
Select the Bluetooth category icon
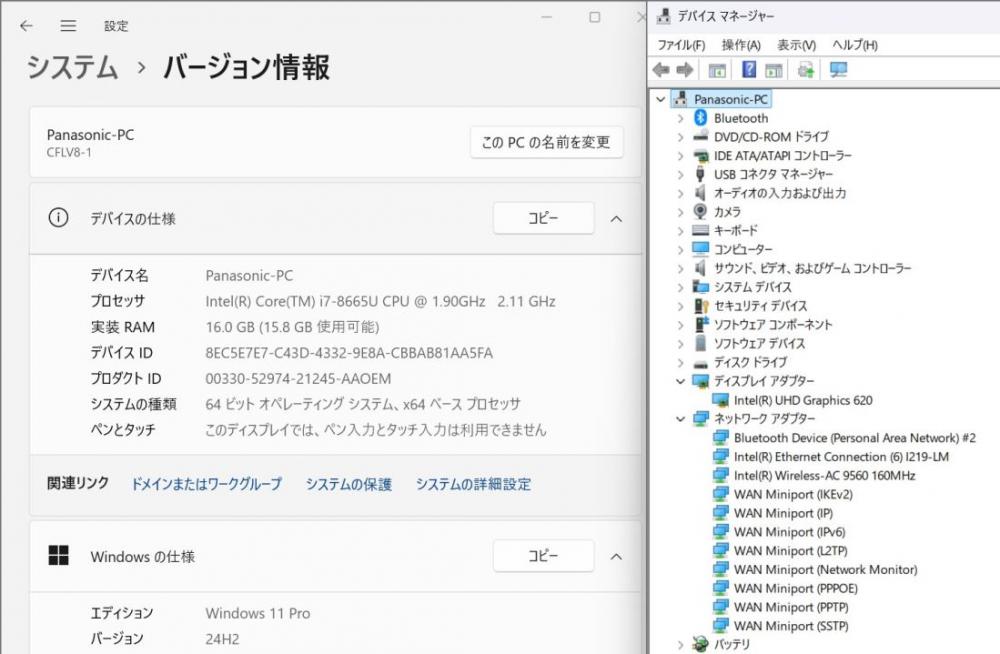(x=700, y=117)
